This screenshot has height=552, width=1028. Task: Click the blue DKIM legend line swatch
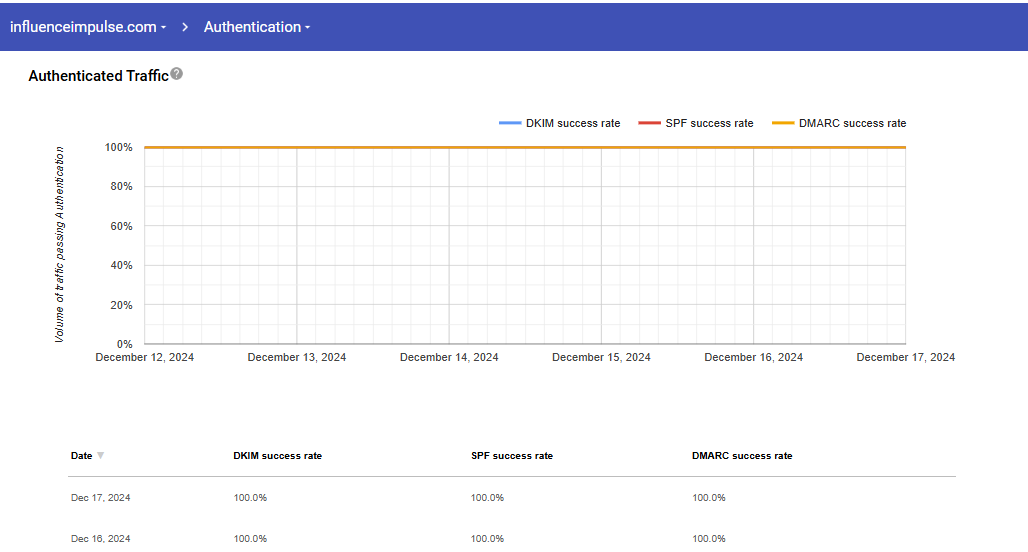click(x=510, y=124)
